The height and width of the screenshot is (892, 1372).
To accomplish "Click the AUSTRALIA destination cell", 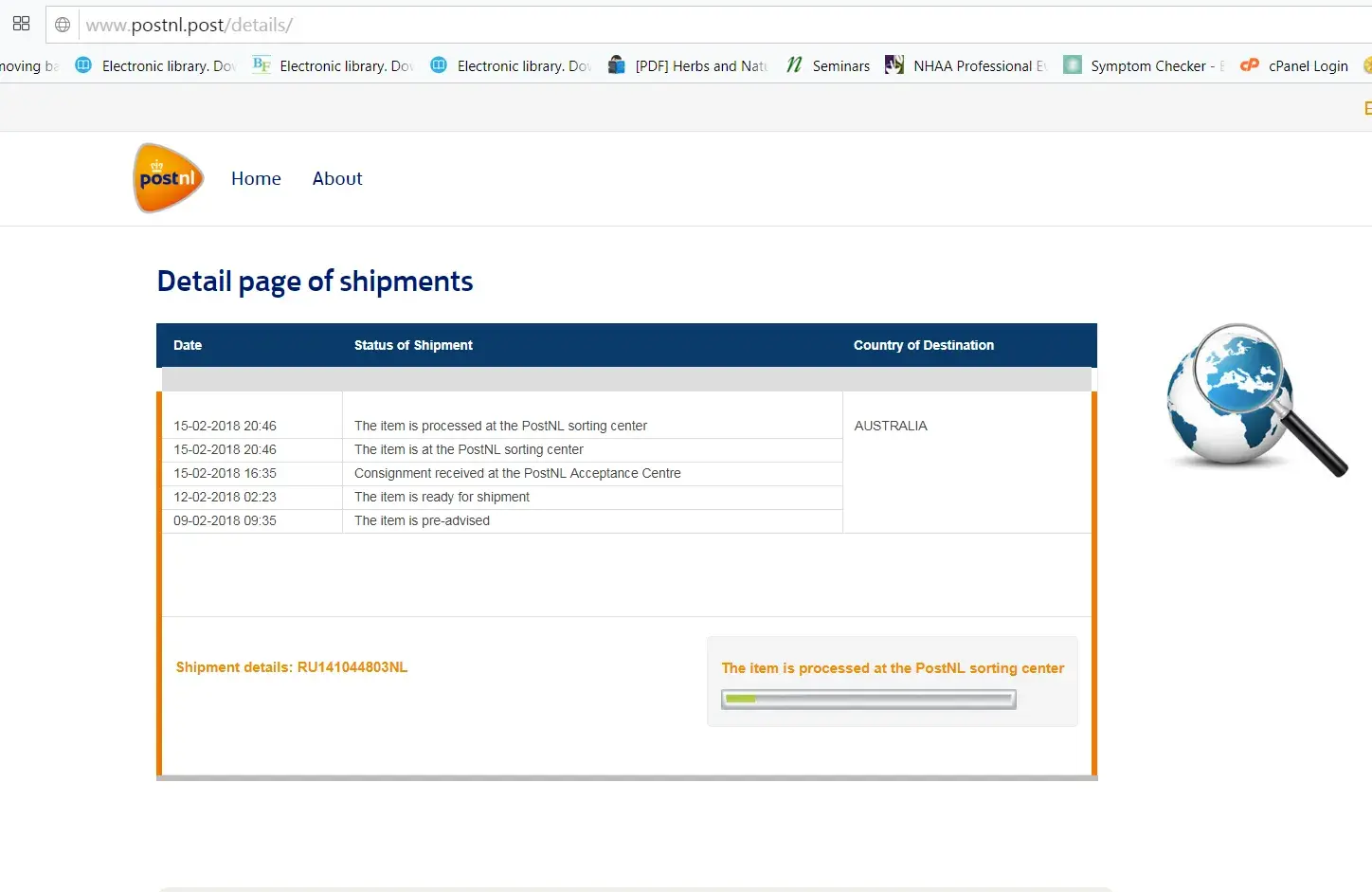I will tap(891, 426).
